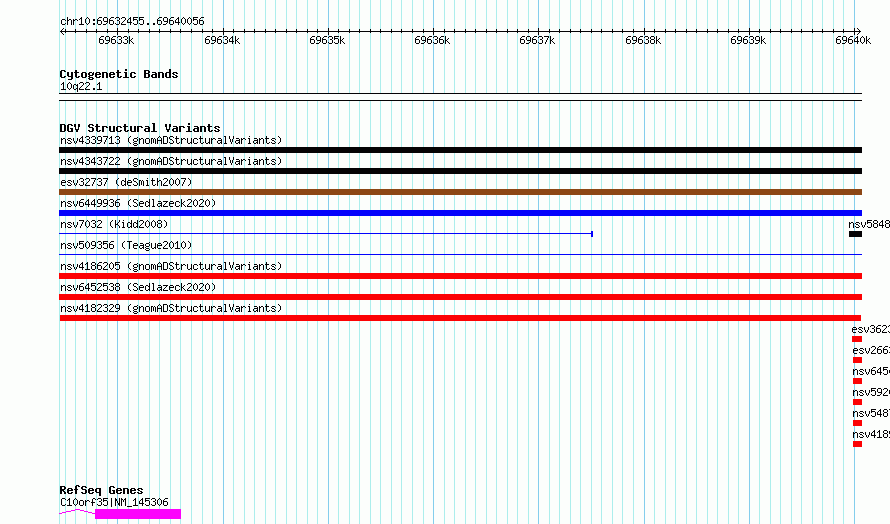This screenshot has width=890, height=524.
Task: Click the red block under nsv418
Action: tap(858, 444)
